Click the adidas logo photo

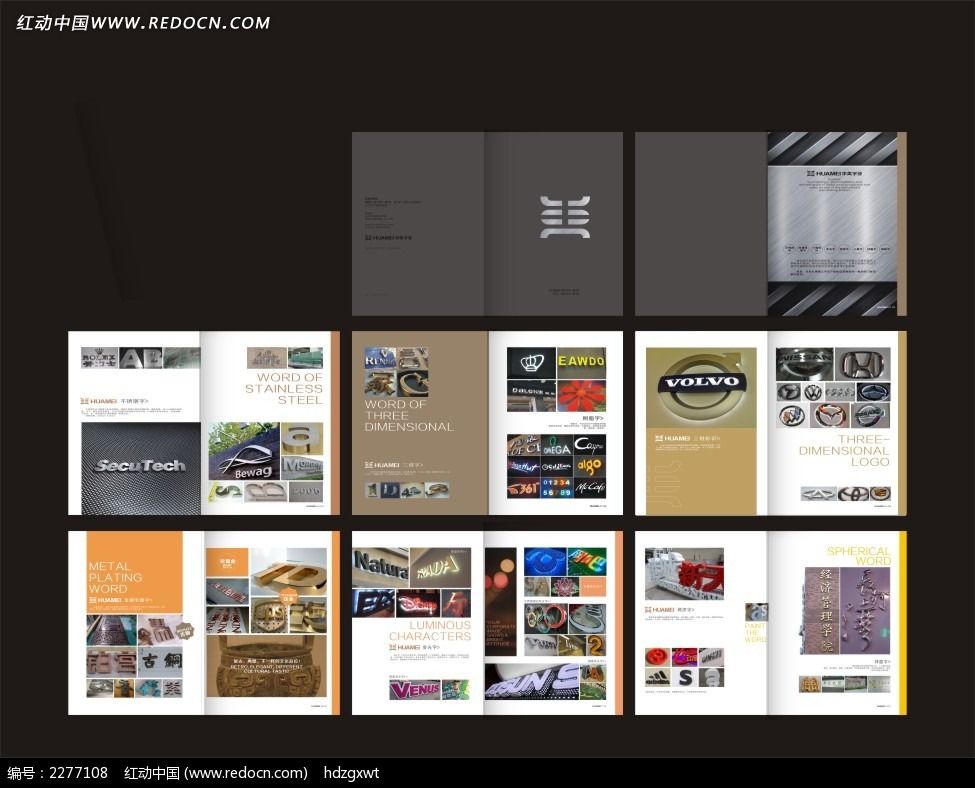coord(658,677)
